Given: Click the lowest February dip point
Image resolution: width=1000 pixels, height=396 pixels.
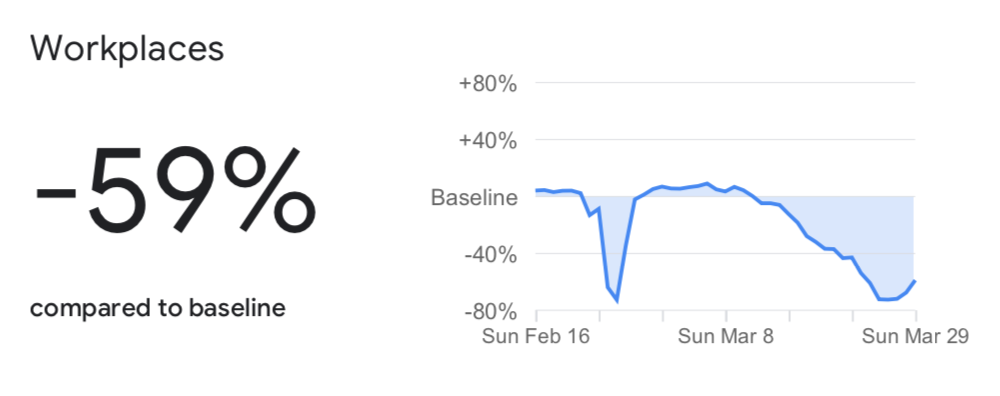Looking at the screenshot, I should [617, 300].
